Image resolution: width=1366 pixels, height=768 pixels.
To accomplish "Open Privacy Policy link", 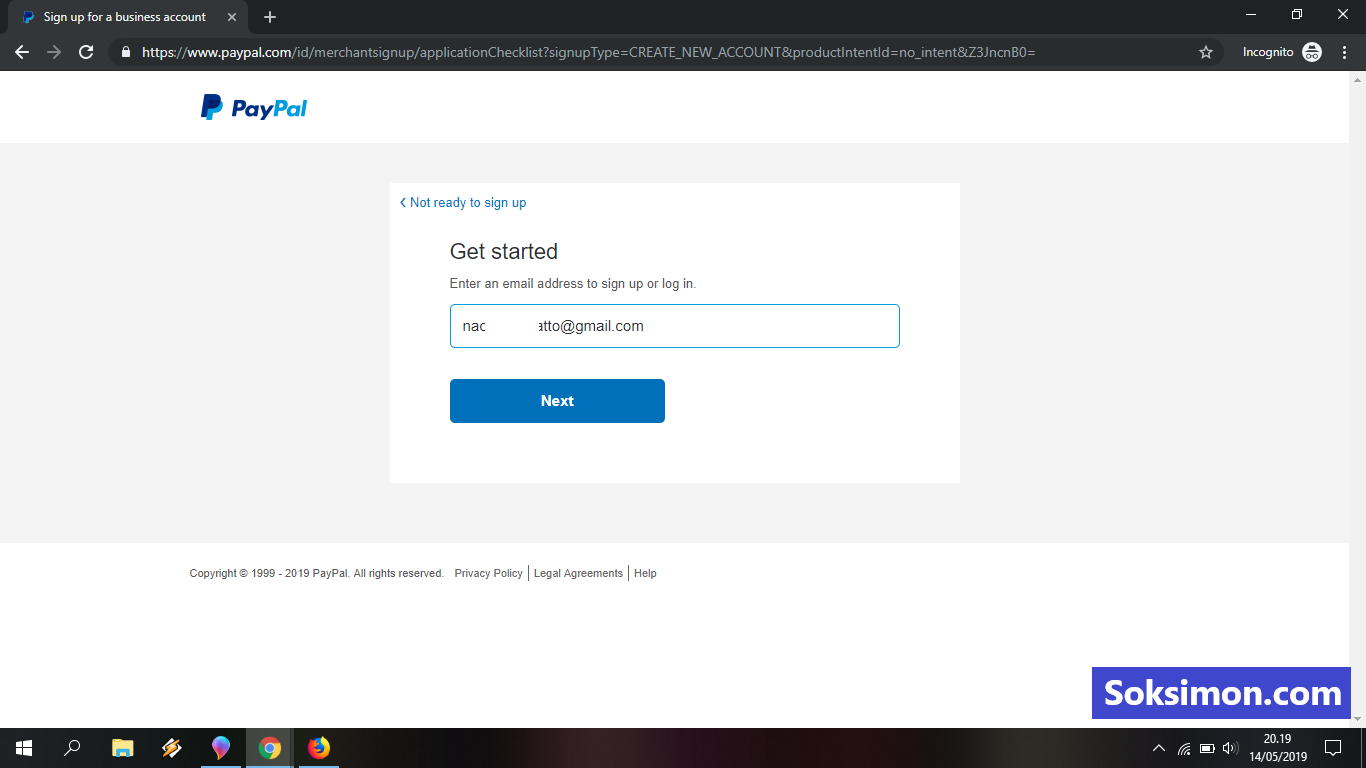I will (x=488, y=573).
